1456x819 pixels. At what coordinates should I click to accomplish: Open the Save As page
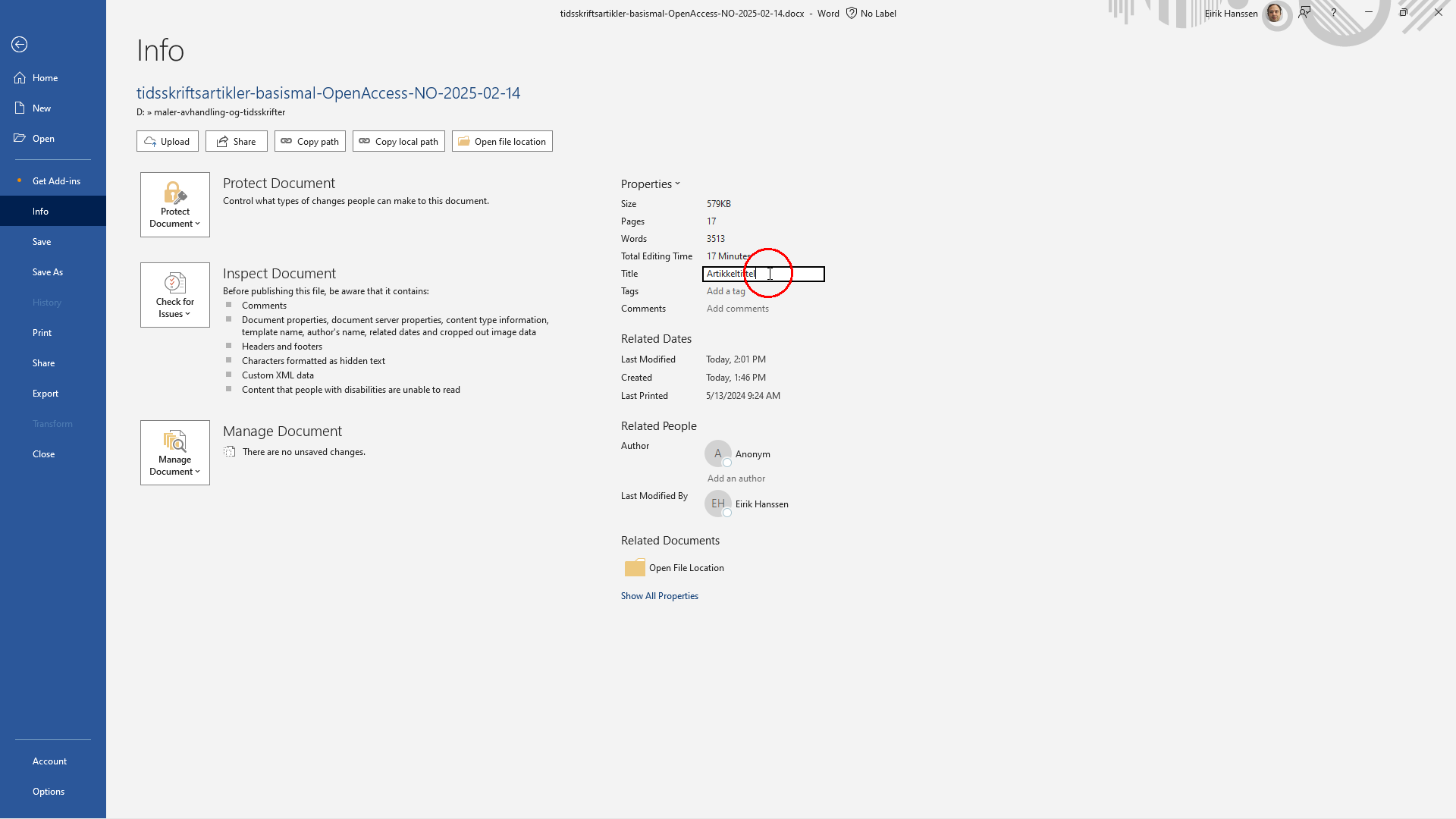click(48, 272)
